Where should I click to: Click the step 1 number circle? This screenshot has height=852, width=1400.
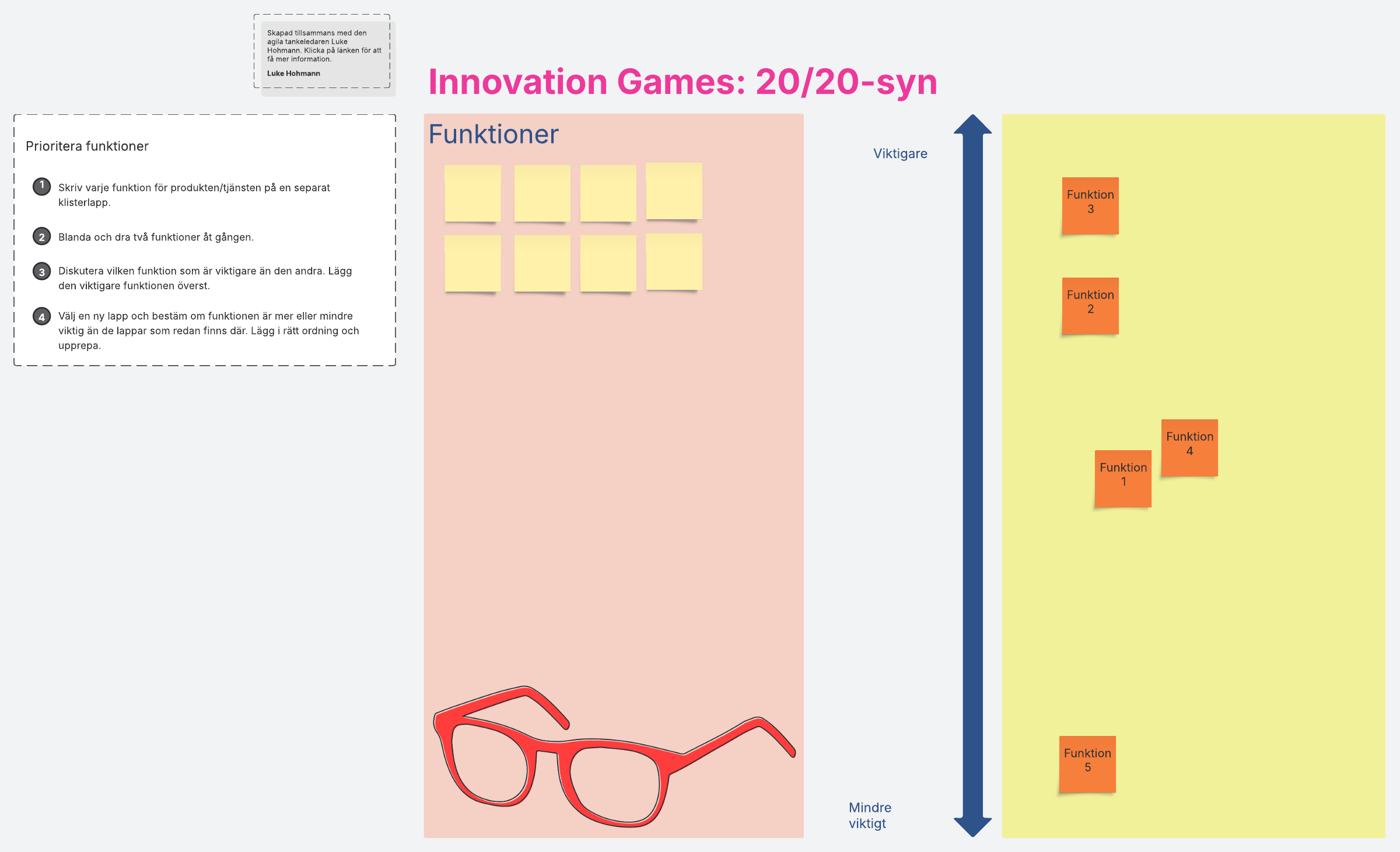pyautogui.click(x=41, y=186)
